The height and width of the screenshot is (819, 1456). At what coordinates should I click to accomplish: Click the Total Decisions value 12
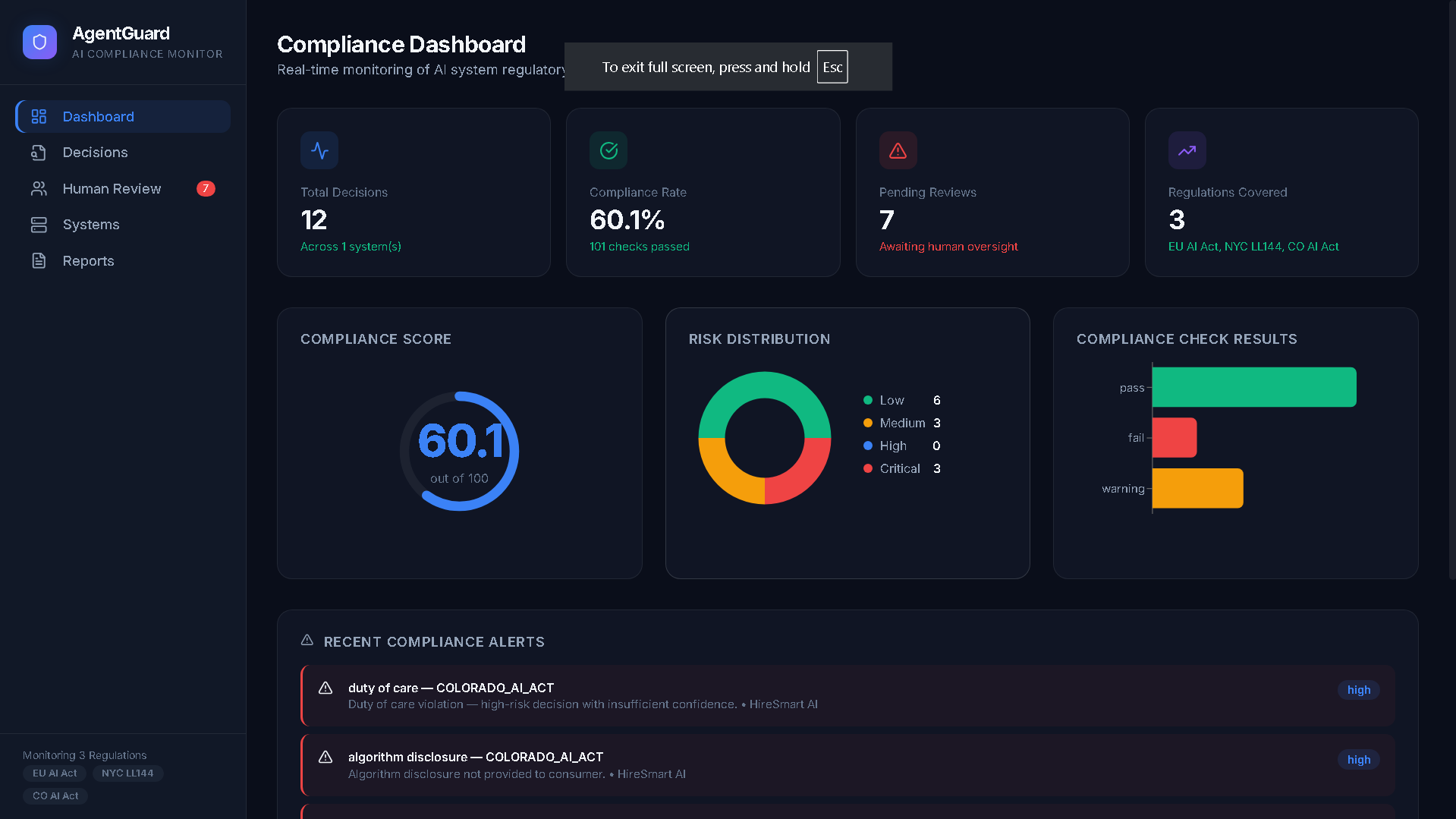(x=314, y=220)
